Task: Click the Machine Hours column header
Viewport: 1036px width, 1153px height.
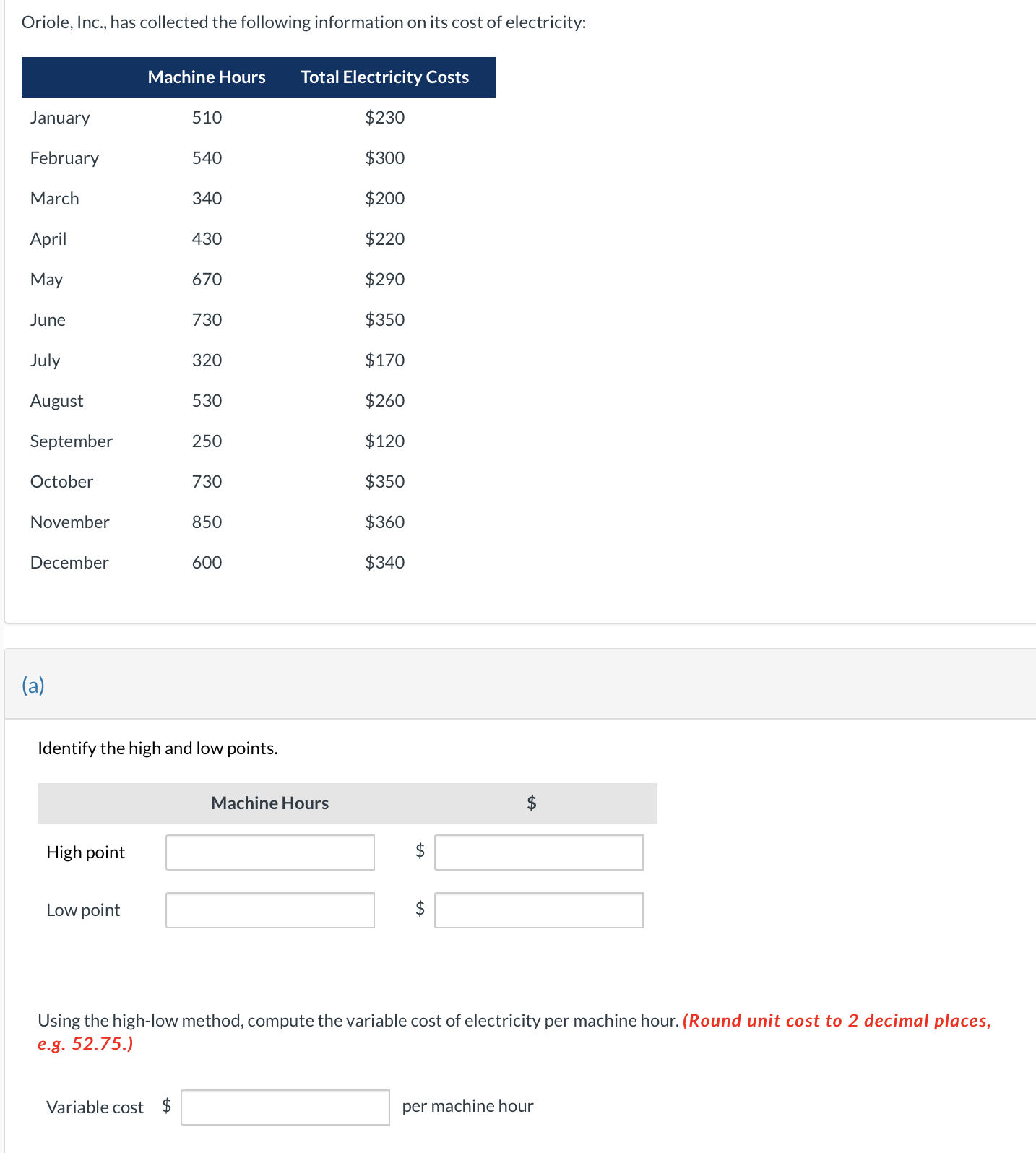Action: [x=207, y=77]
